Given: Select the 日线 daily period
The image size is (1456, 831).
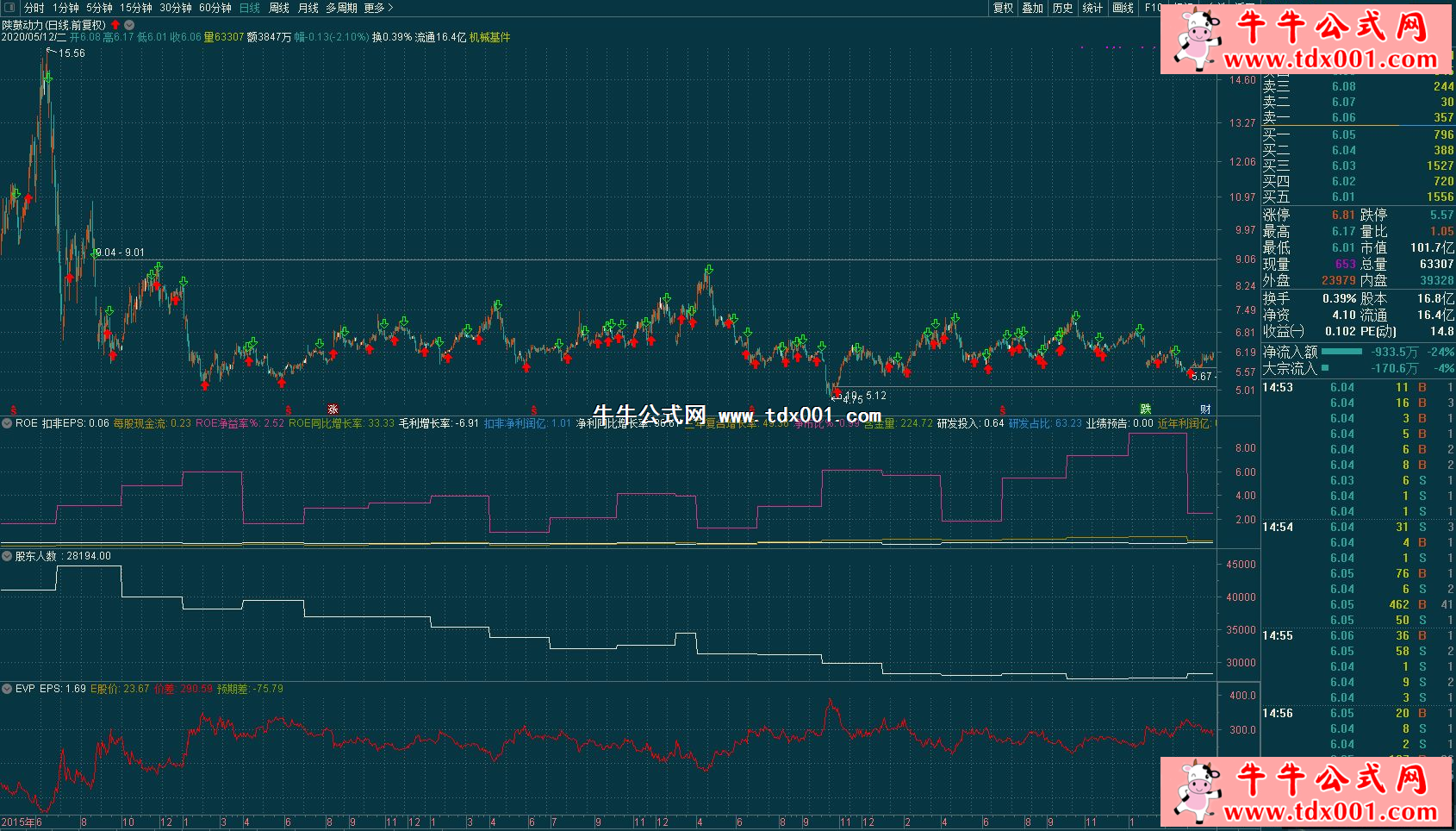Looking at the screenshot, I should pyautogui.click(x=249, y=8).
